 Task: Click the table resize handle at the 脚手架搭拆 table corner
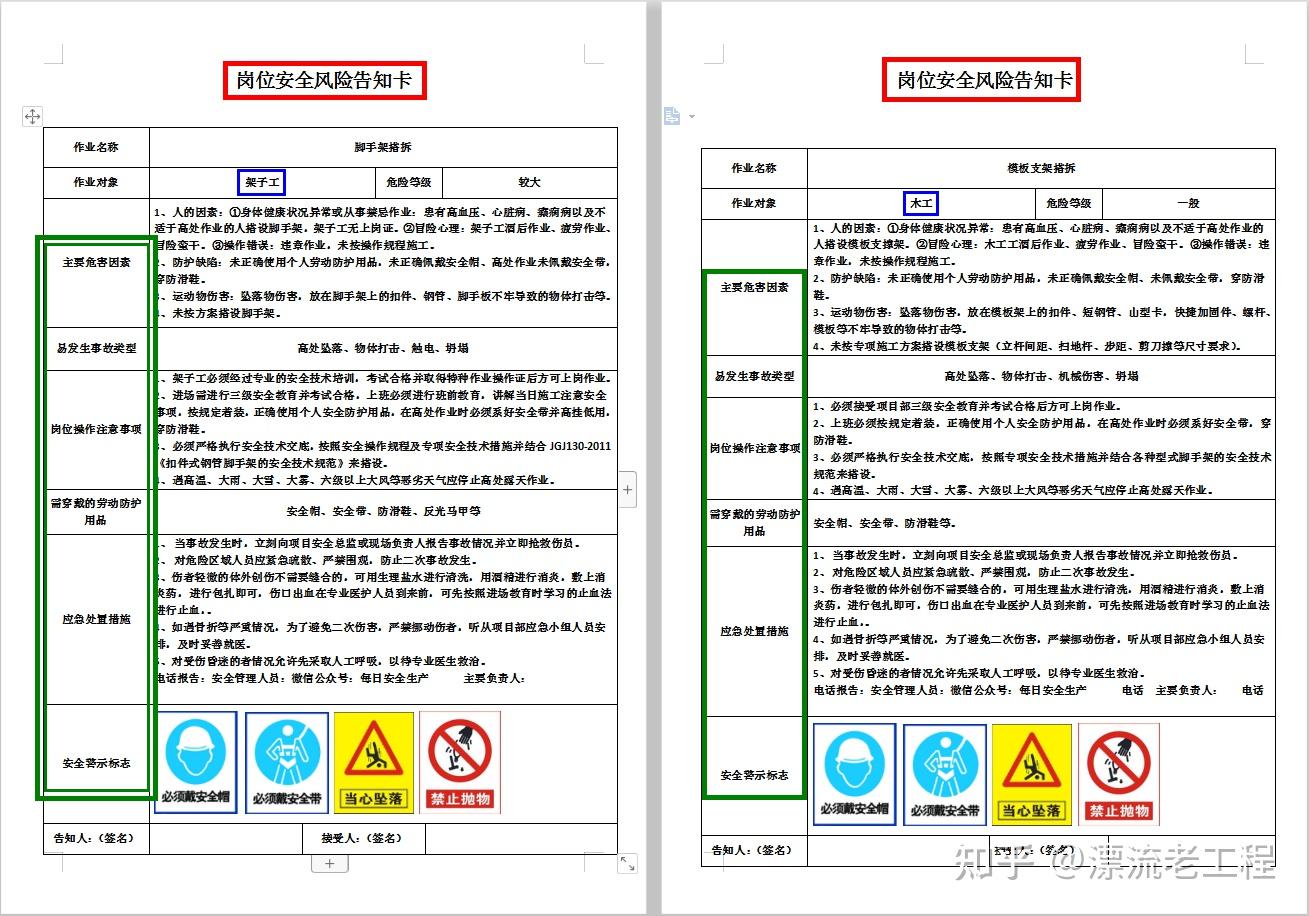click(x=628, y=863)
